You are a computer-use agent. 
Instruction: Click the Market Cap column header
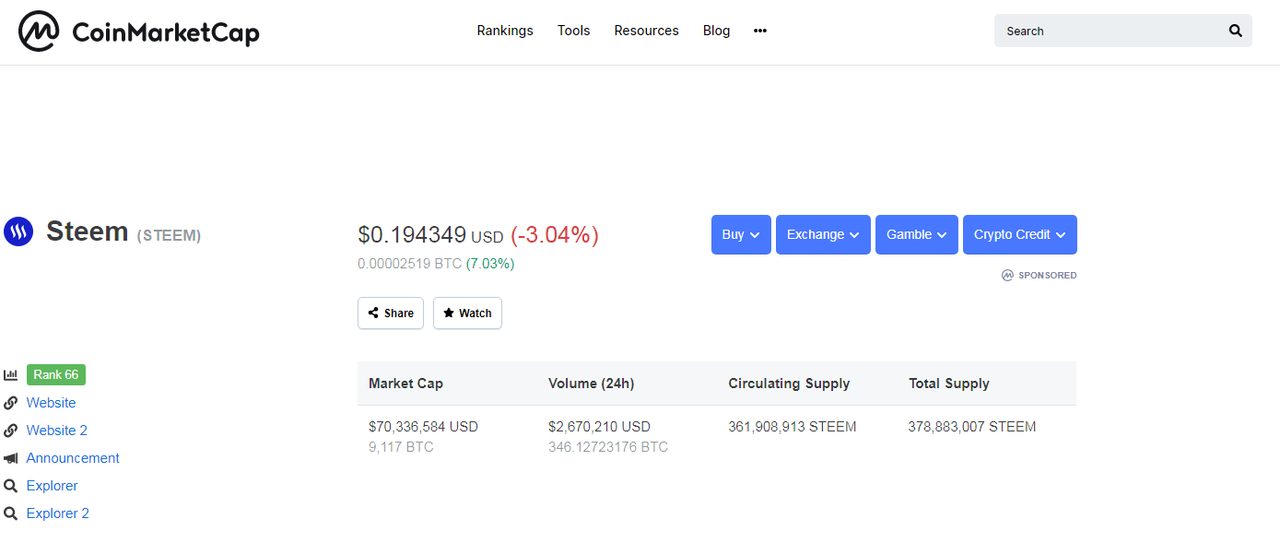click(406, 383)
